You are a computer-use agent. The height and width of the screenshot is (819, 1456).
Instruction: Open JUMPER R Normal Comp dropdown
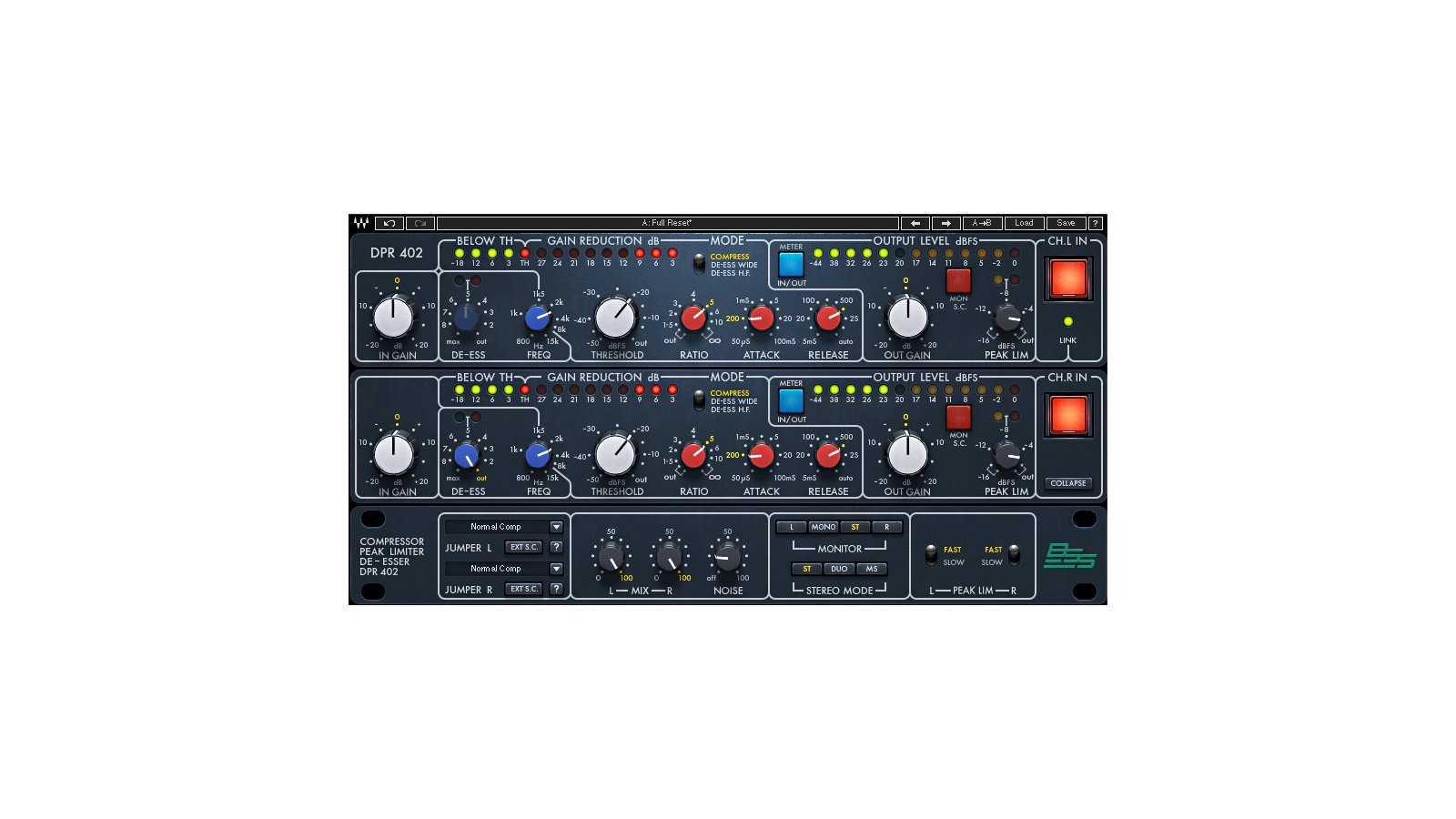497,569
